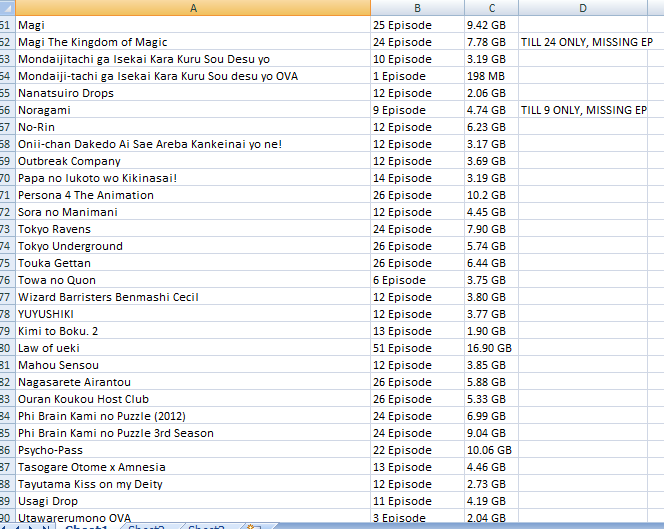Select the TILL 24 ONLY note cell

[583, 42]
